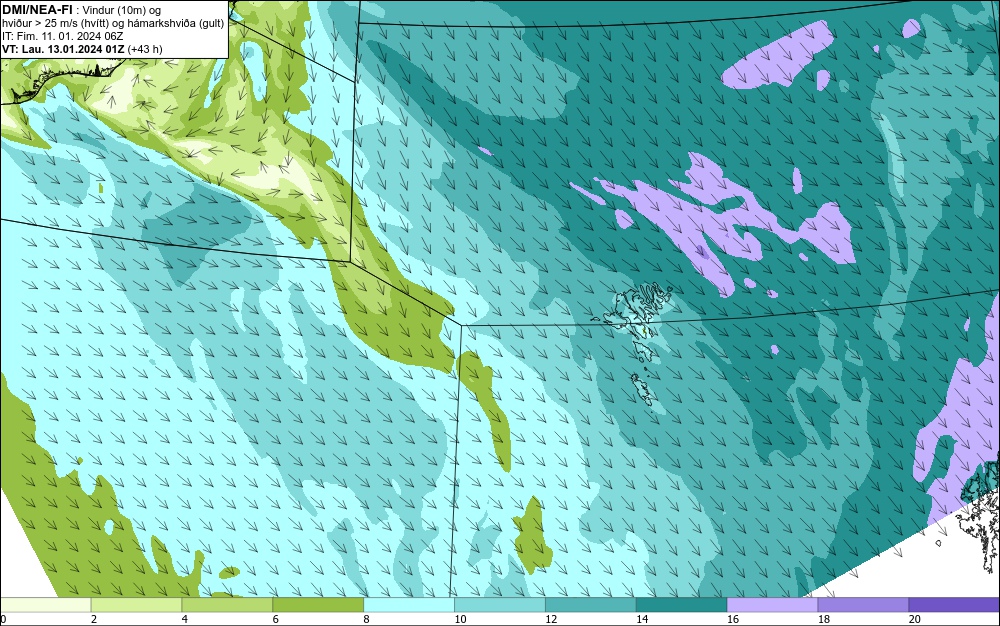Click the legend tick label '14'
The height and width of the screenshot is (626, 1000).
642,619
